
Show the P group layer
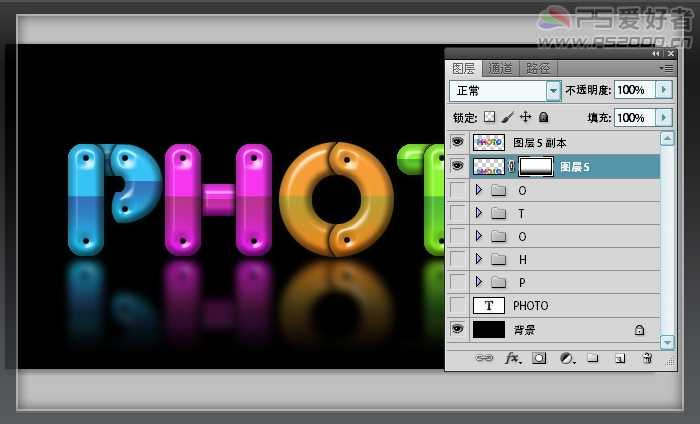458,282
